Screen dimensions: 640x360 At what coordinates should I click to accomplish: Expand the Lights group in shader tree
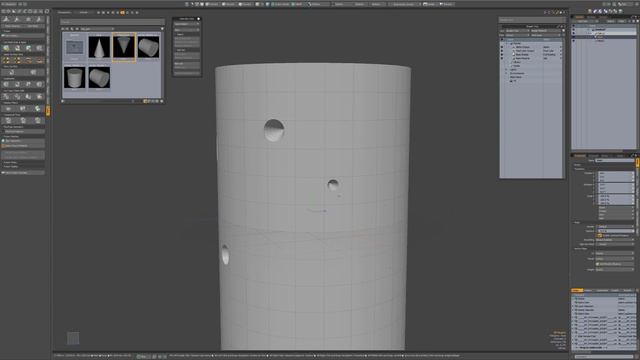tap(507, 69)
